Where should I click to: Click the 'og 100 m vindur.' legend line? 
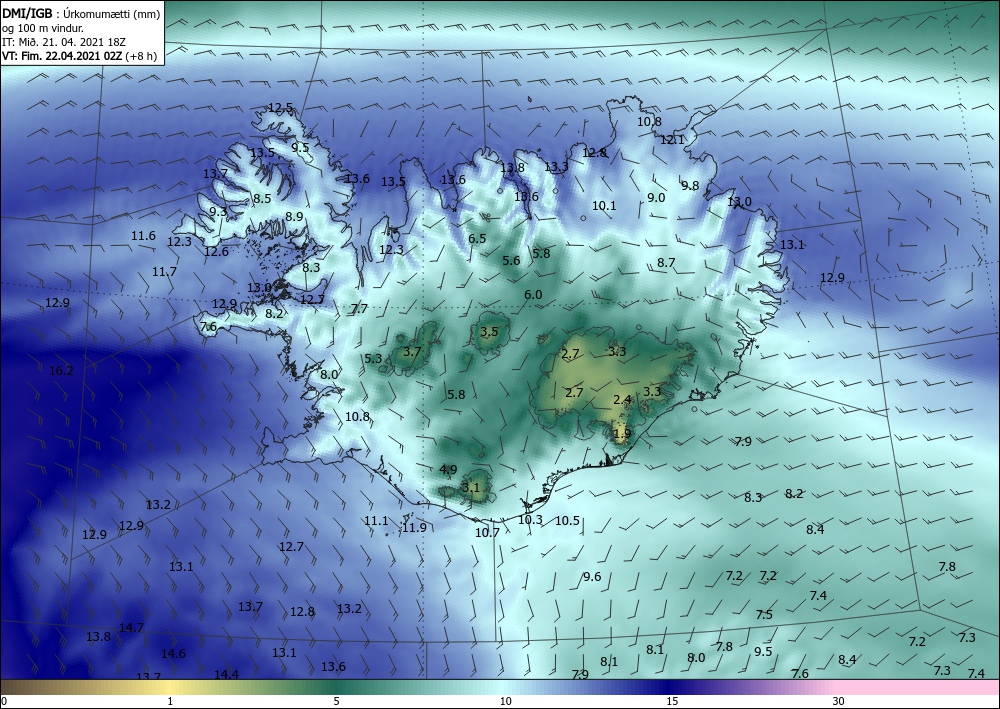(x=43, y=28)
